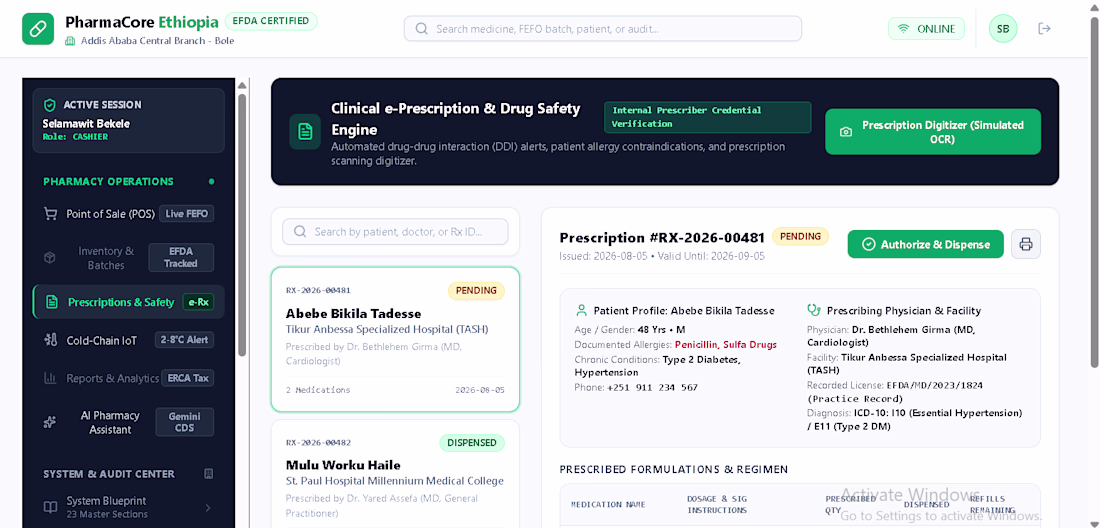1100x528 pixels.
Task: Open Prescriptions & Safety menu item
Action: [x=128, y=302]
